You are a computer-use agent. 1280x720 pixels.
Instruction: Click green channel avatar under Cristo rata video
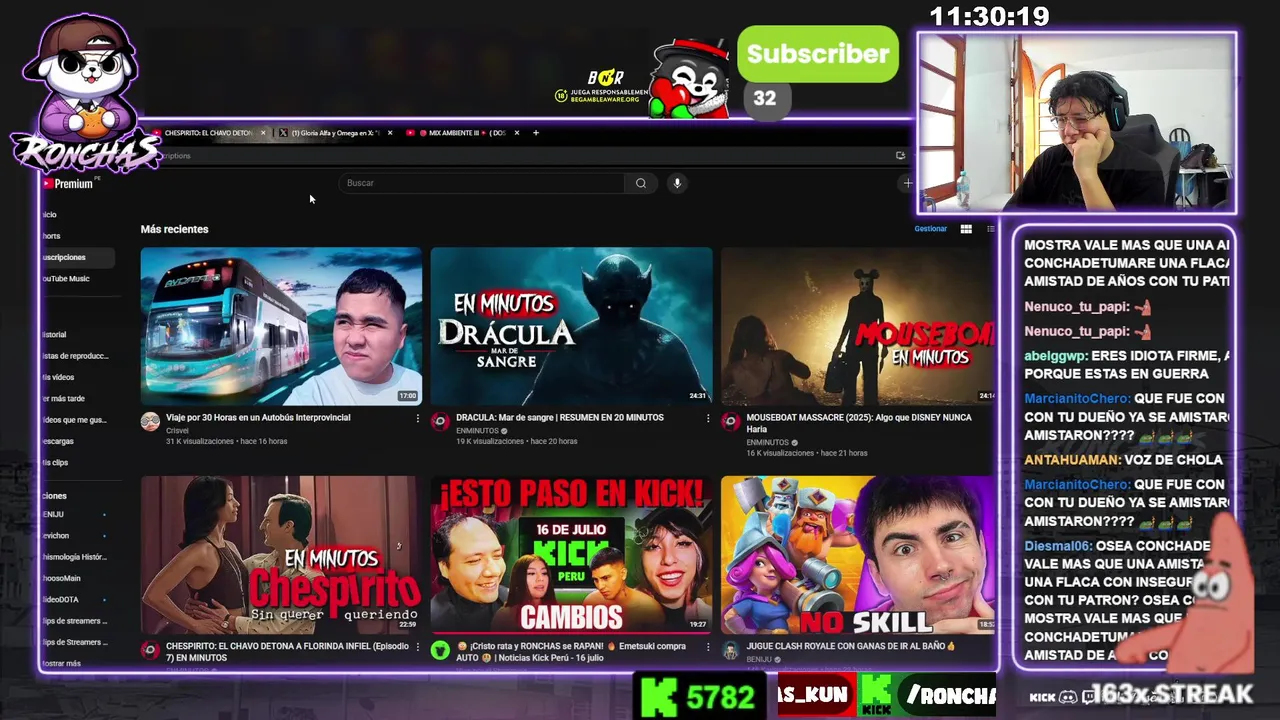(440, 651)
